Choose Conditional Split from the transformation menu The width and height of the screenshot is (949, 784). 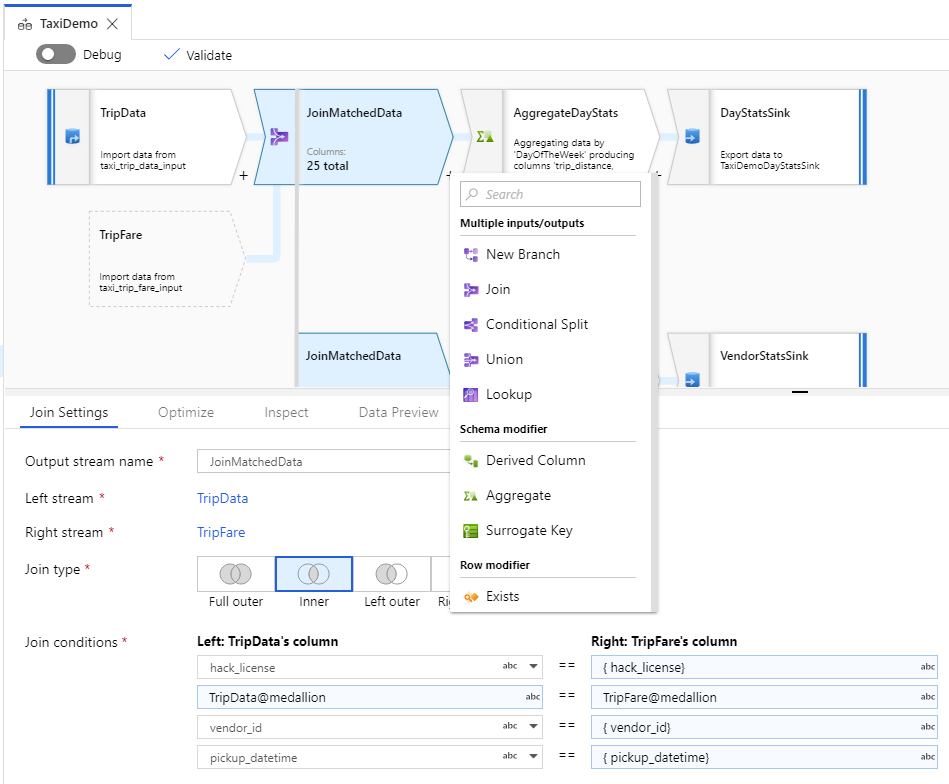(x=536, y=324)
